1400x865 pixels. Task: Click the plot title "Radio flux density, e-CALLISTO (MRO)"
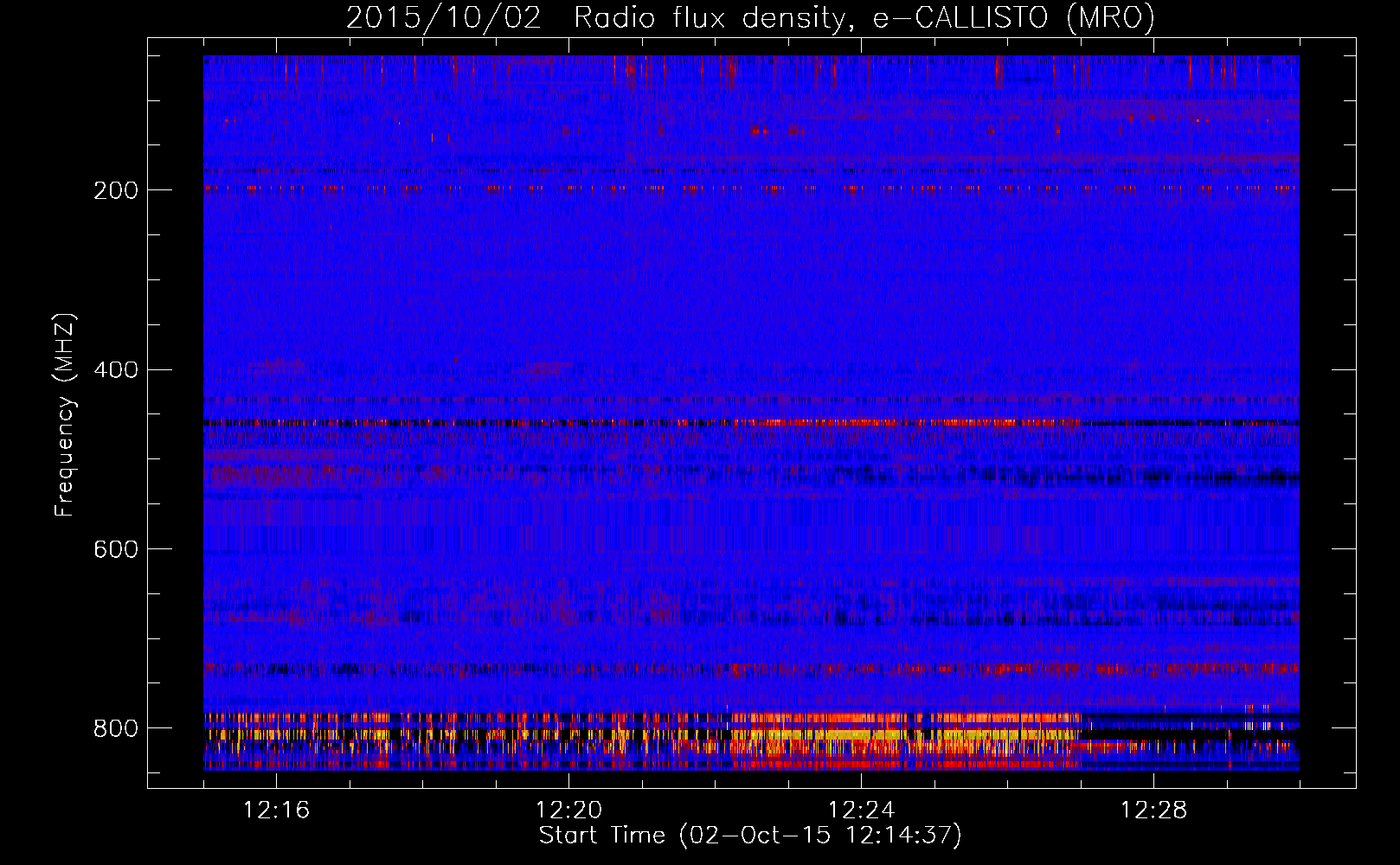click(864, 17)
